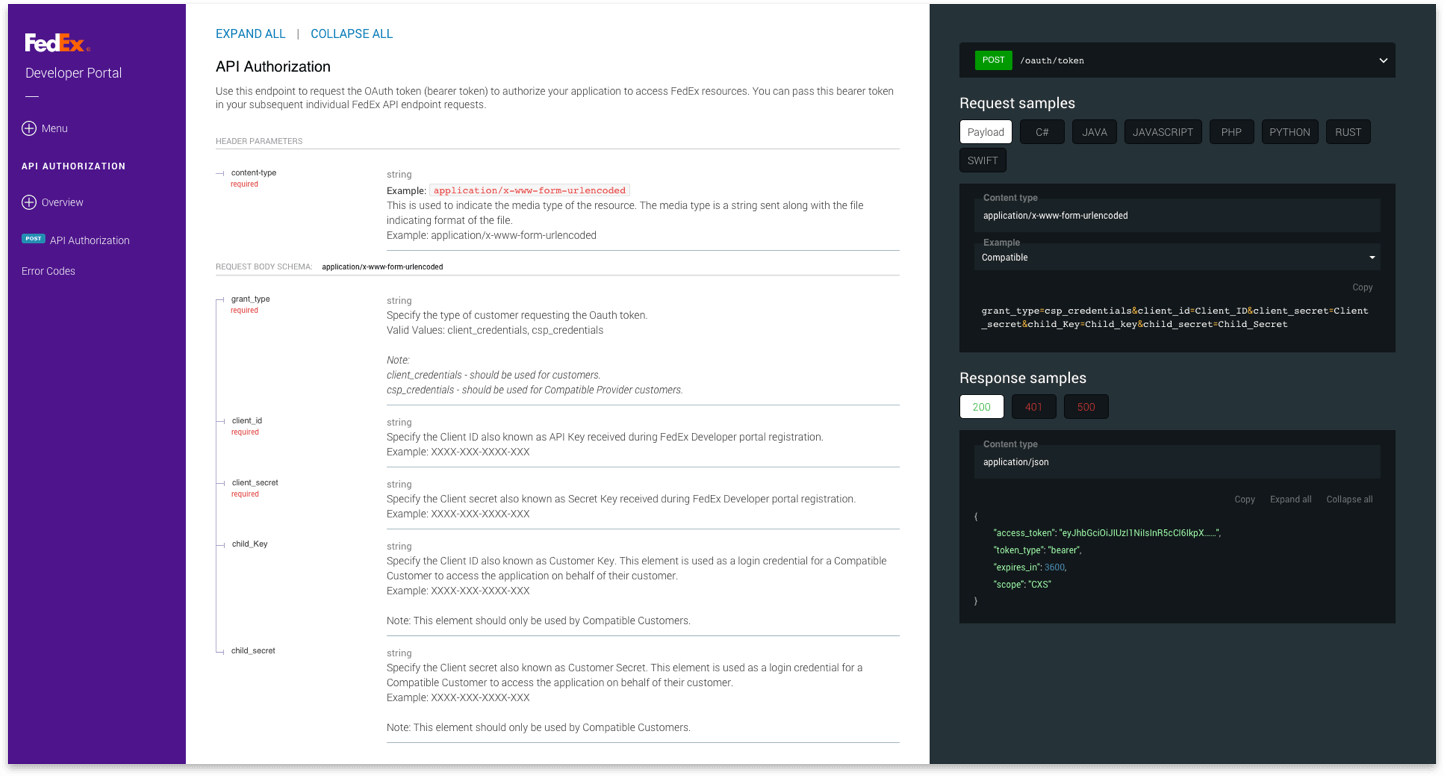
Task: Click COLLAPSE ALL link
Action: coord(352,34)
